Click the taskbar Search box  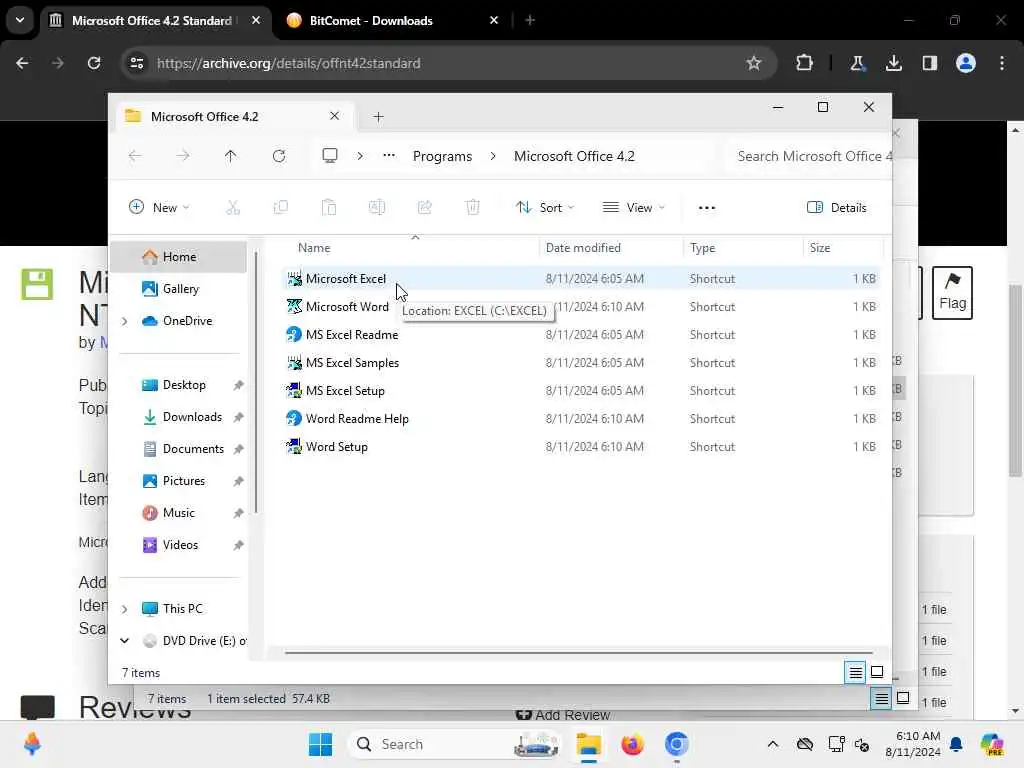pos(454,744)
